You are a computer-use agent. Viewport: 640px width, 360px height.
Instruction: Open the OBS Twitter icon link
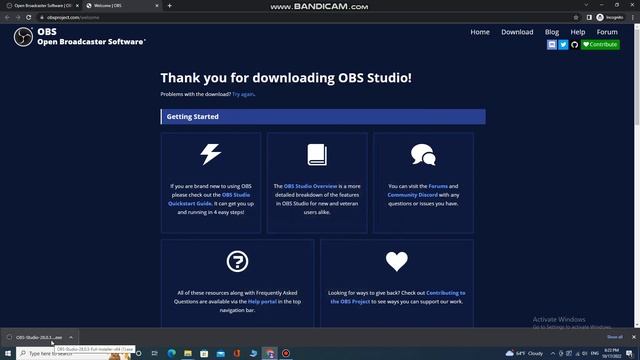(563, 44)
